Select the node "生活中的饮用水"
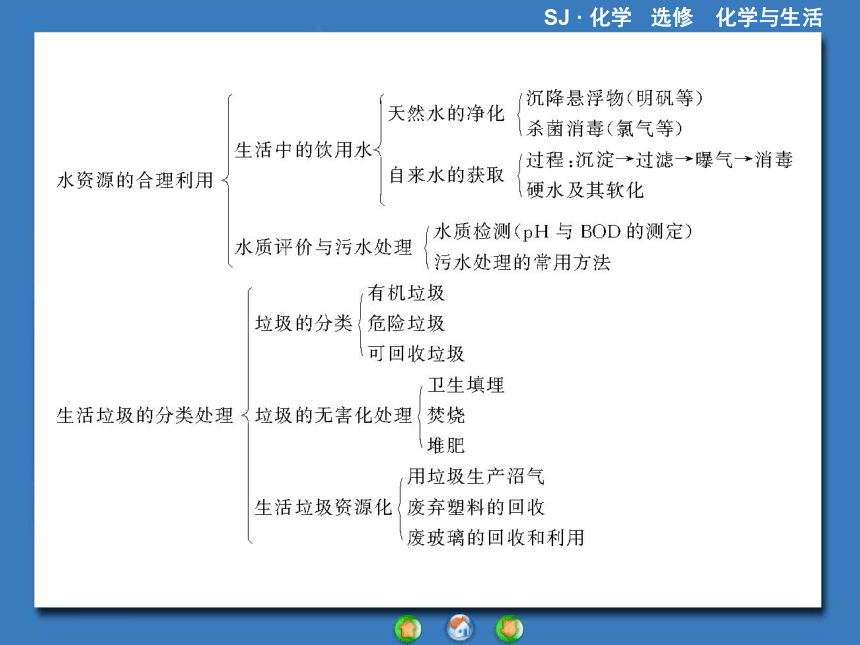Screen dimensions: 860x645 303,150
